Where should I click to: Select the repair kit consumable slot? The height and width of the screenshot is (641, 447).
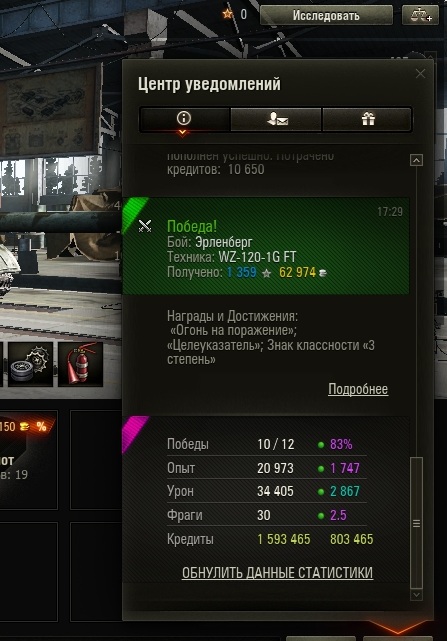31,364
